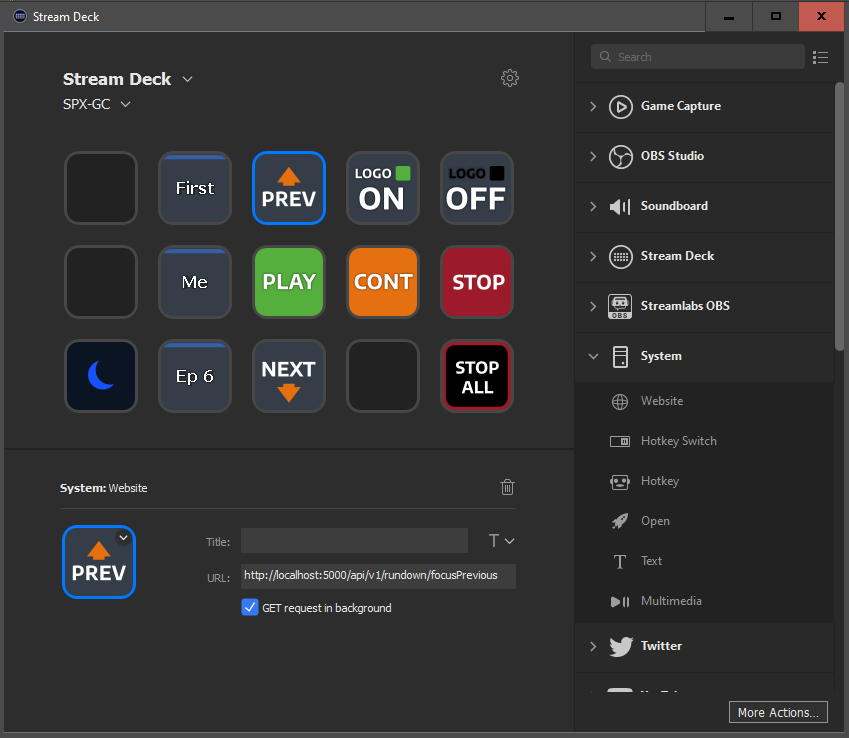Open Stream Deck settings gear
Image resolution: width=849 pixels, height=738 pixels.
click(x=510, y=78)
